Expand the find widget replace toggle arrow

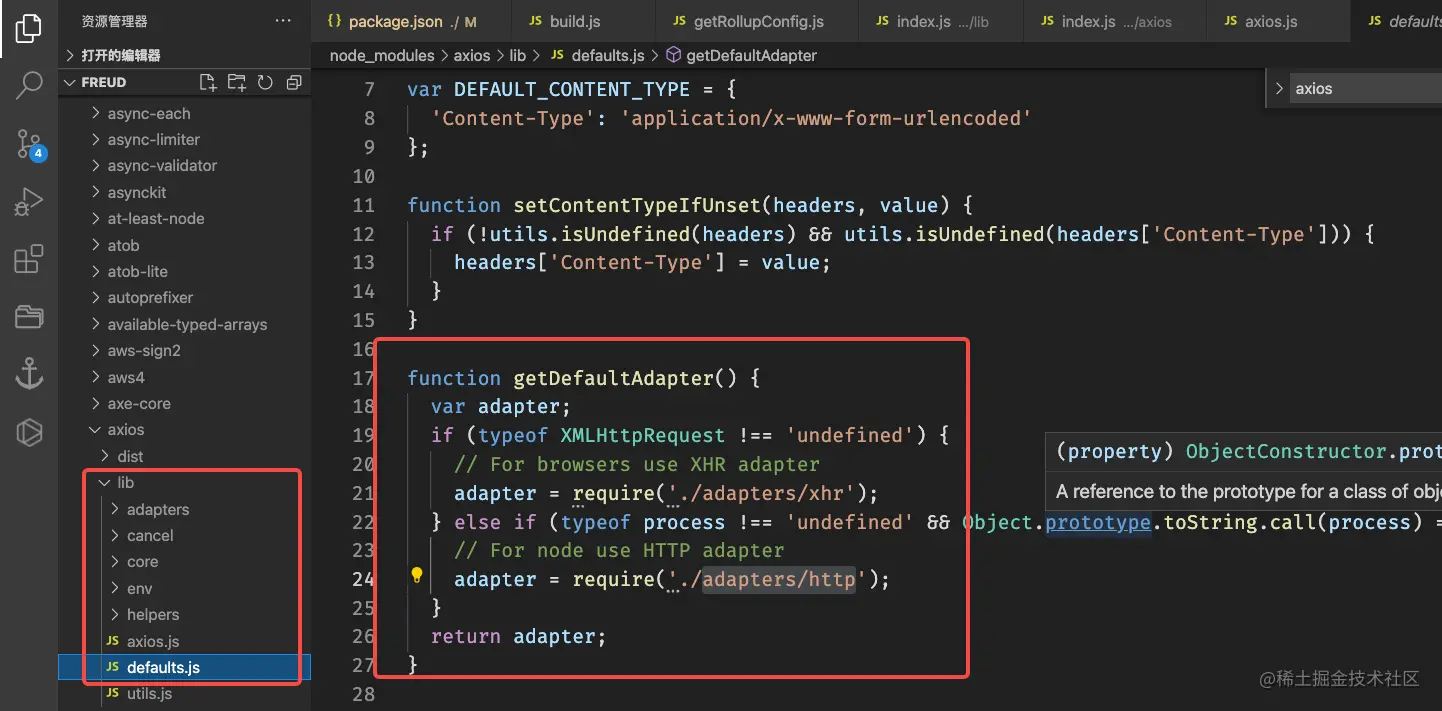tap(1279, 88)
